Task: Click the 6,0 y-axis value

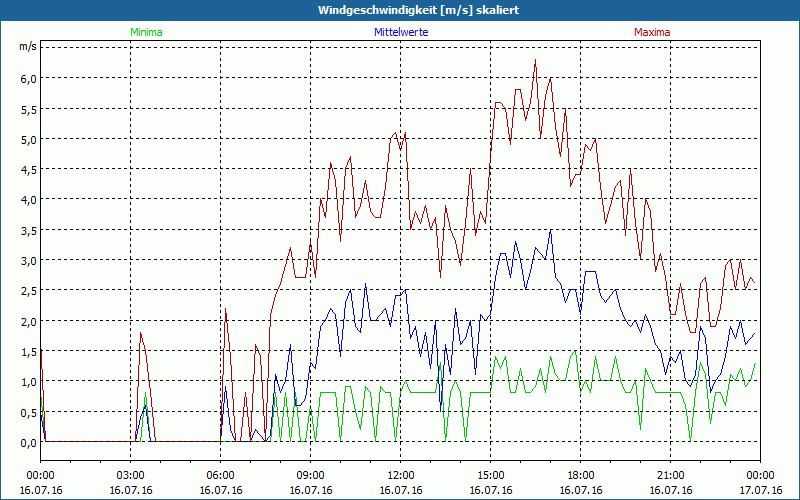Action: [x=29, y=79]
